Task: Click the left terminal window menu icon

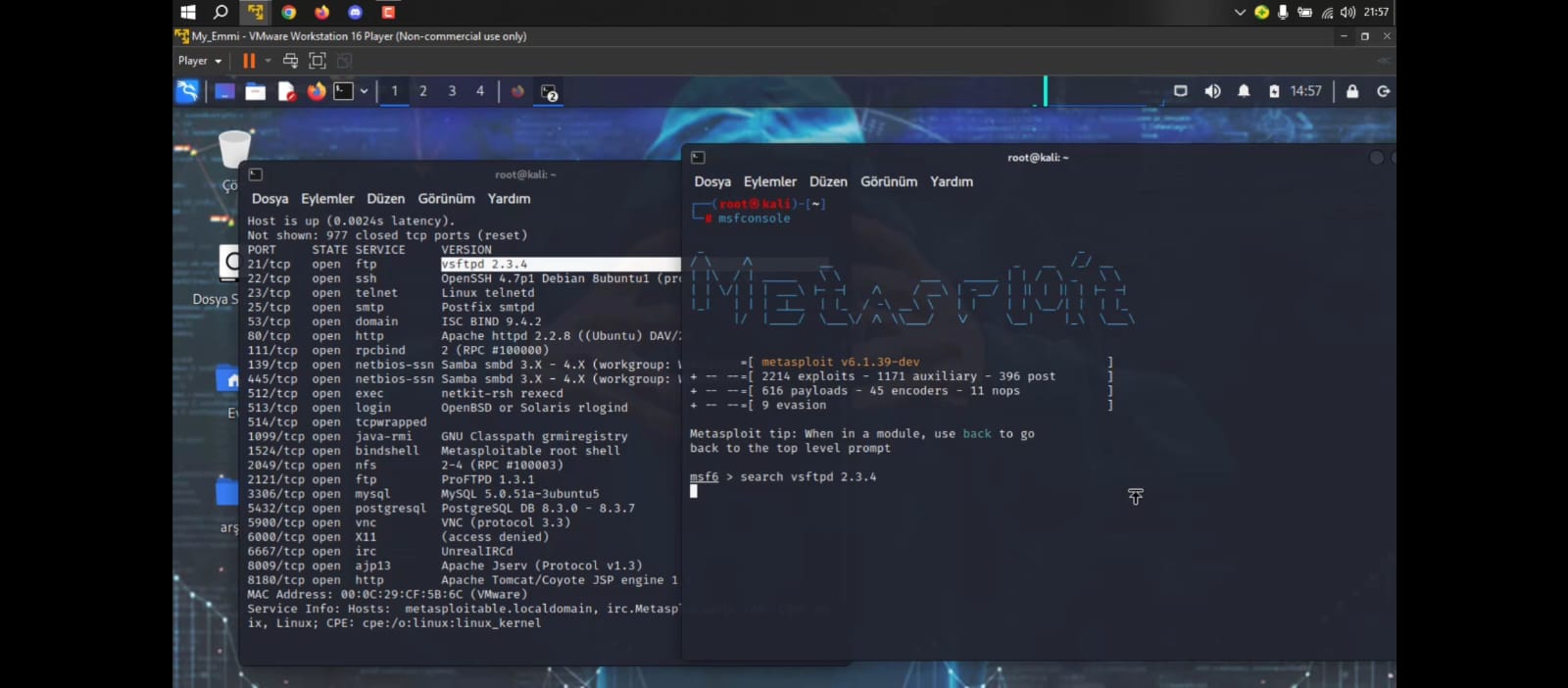Action: (x=256, y=174)
